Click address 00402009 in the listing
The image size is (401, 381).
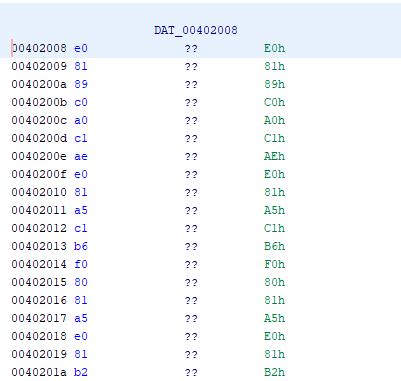[x=39, y=66]
